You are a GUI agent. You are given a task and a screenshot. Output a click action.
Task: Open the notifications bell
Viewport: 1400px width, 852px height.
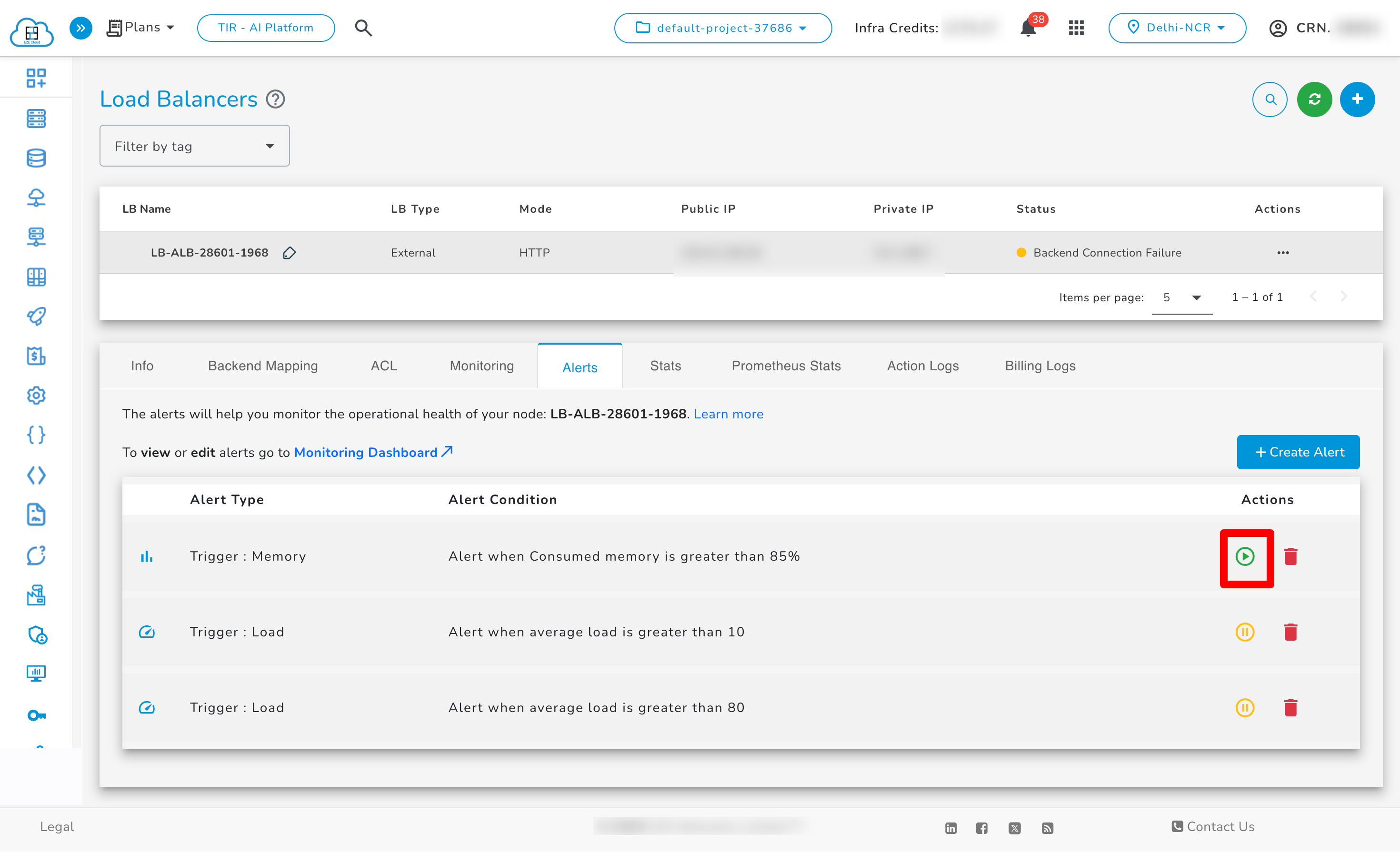click(x=1028, y=28)
